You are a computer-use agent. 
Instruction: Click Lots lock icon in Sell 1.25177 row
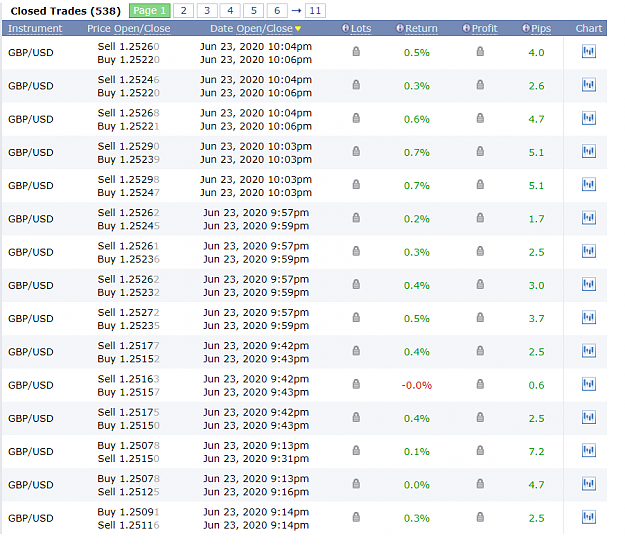[356, 351]
